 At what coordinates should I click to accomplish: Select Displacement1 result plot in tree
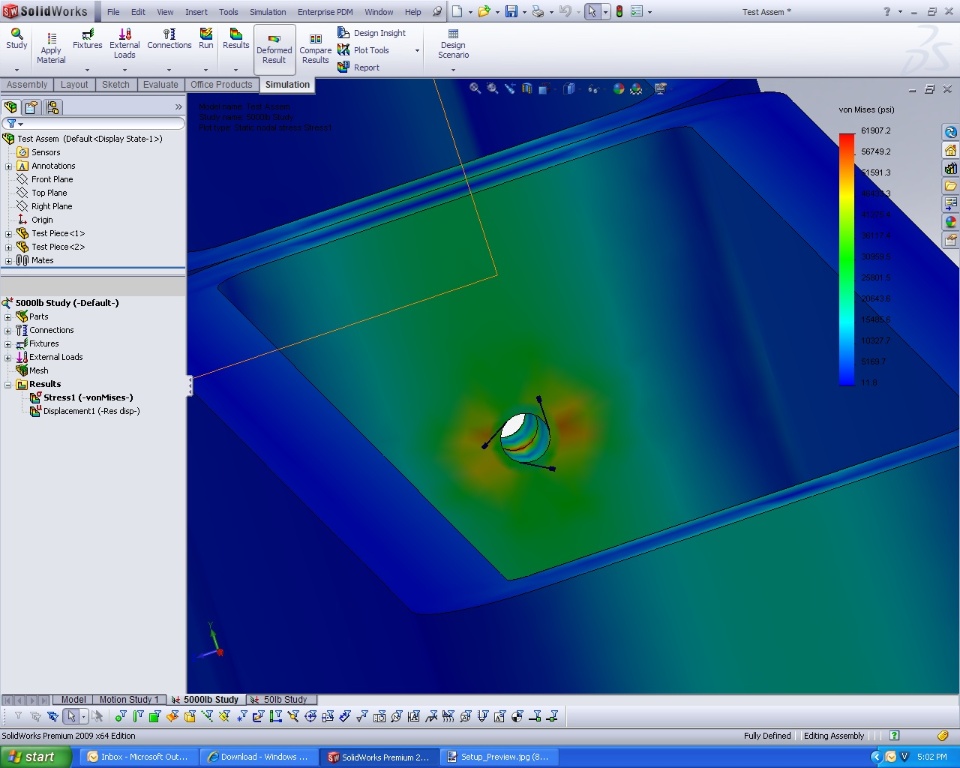pyautogui.click(x=90, y=411)
